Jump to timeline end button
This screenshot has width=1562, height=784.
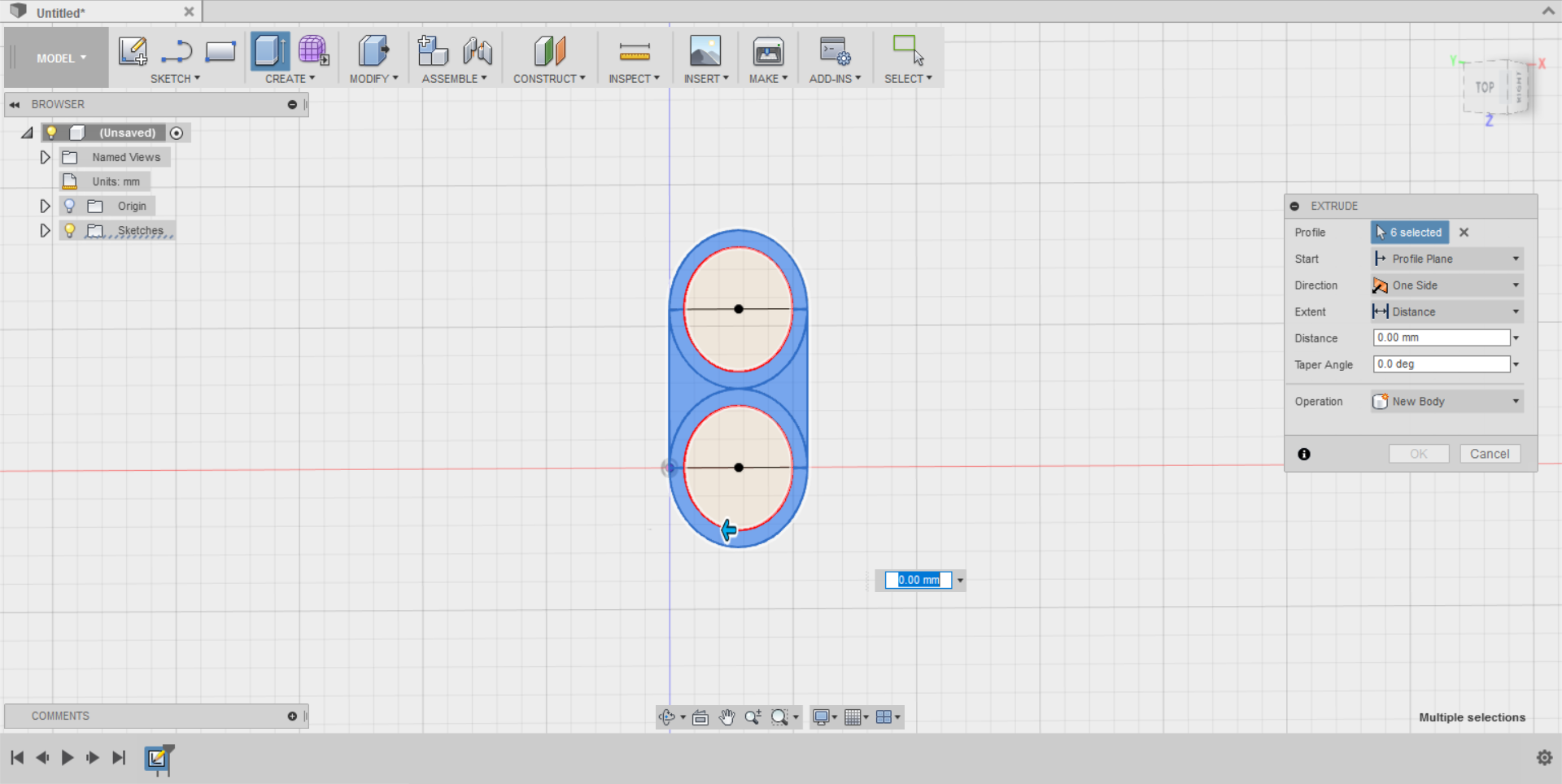click(x=119, y=758)
